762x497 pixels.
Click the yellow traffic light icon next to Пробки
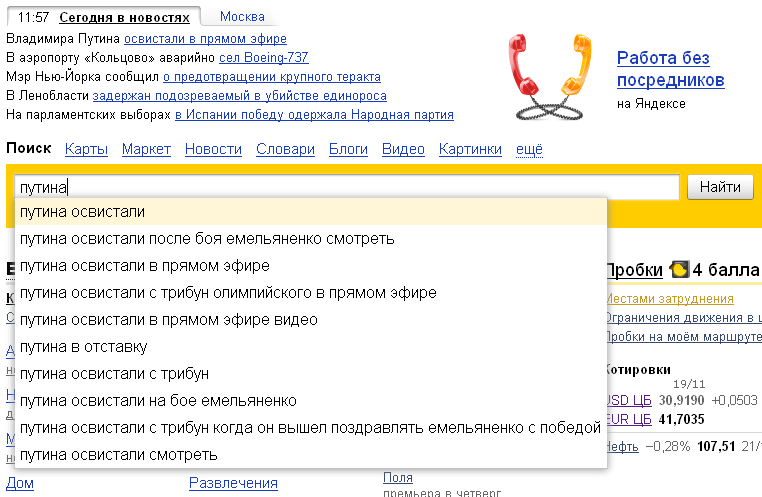tap(679, 269)
